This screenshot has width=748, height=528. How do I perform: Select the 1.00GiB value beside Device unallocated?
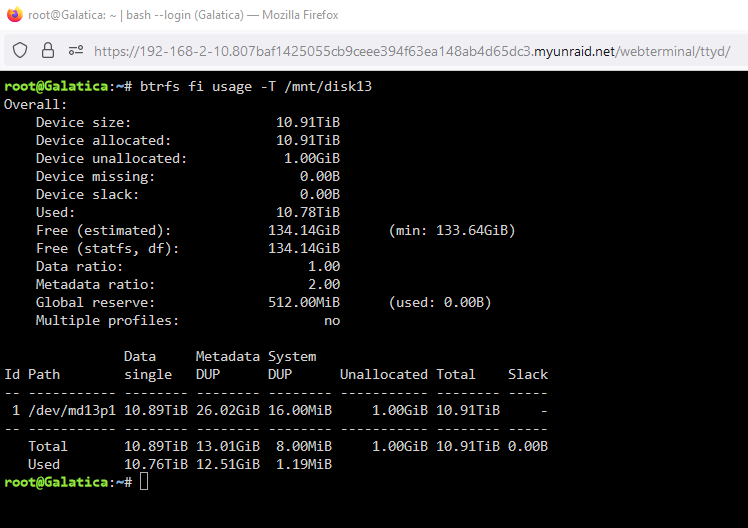(312, 158)
